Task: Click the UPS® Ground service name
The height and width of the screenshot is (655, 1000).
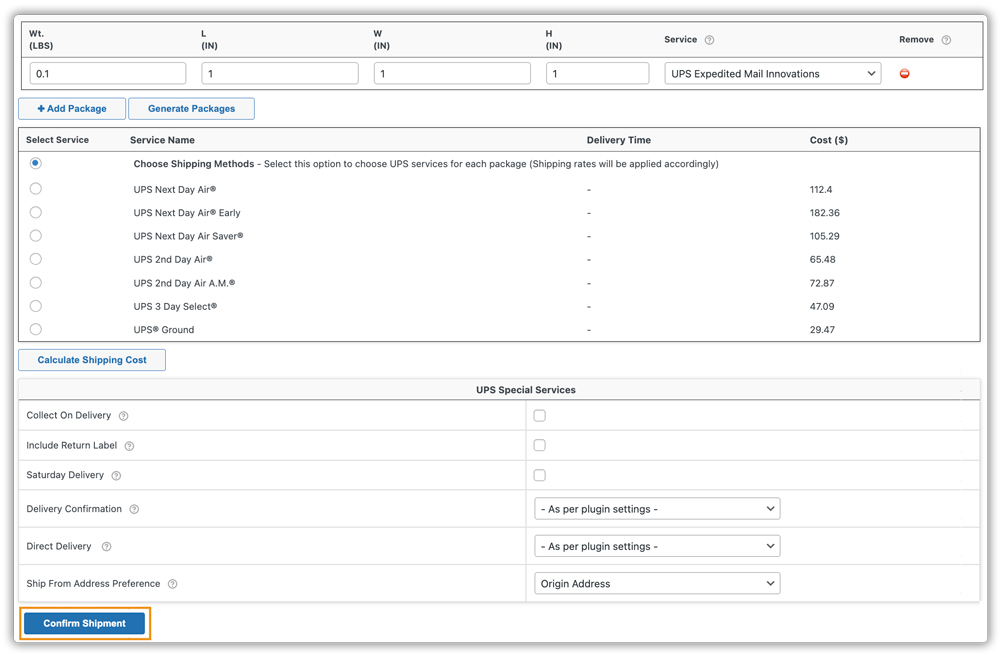Action: tap(164, 330)
